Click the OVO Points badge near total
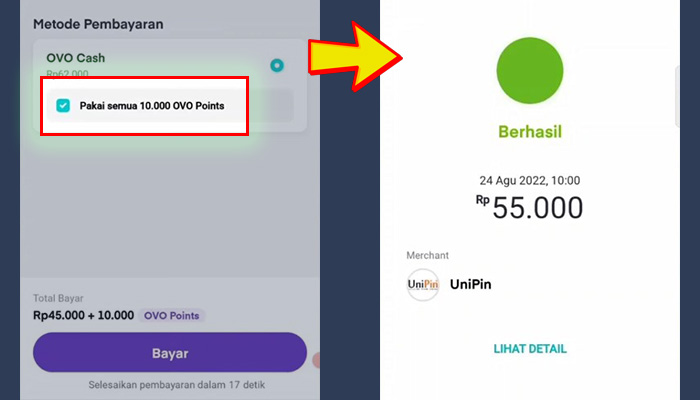This screenshot has width=700, height=400. point(171,316)
